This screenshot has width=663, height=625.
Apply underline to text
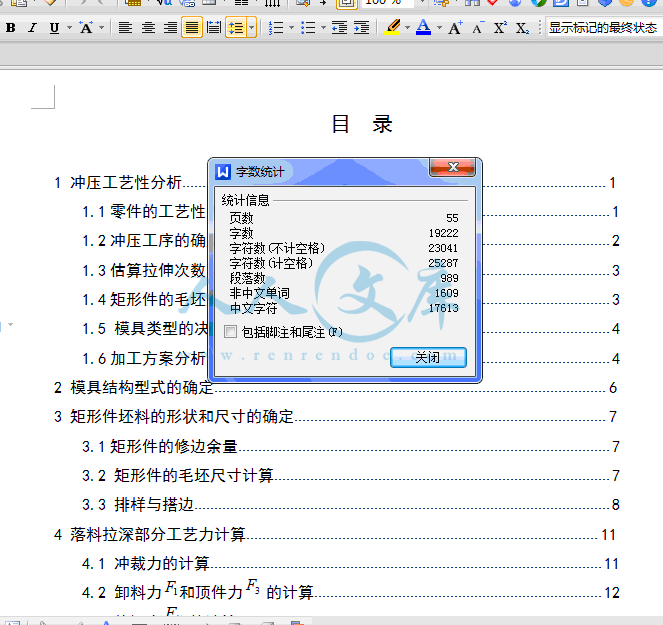click(54, 28)
